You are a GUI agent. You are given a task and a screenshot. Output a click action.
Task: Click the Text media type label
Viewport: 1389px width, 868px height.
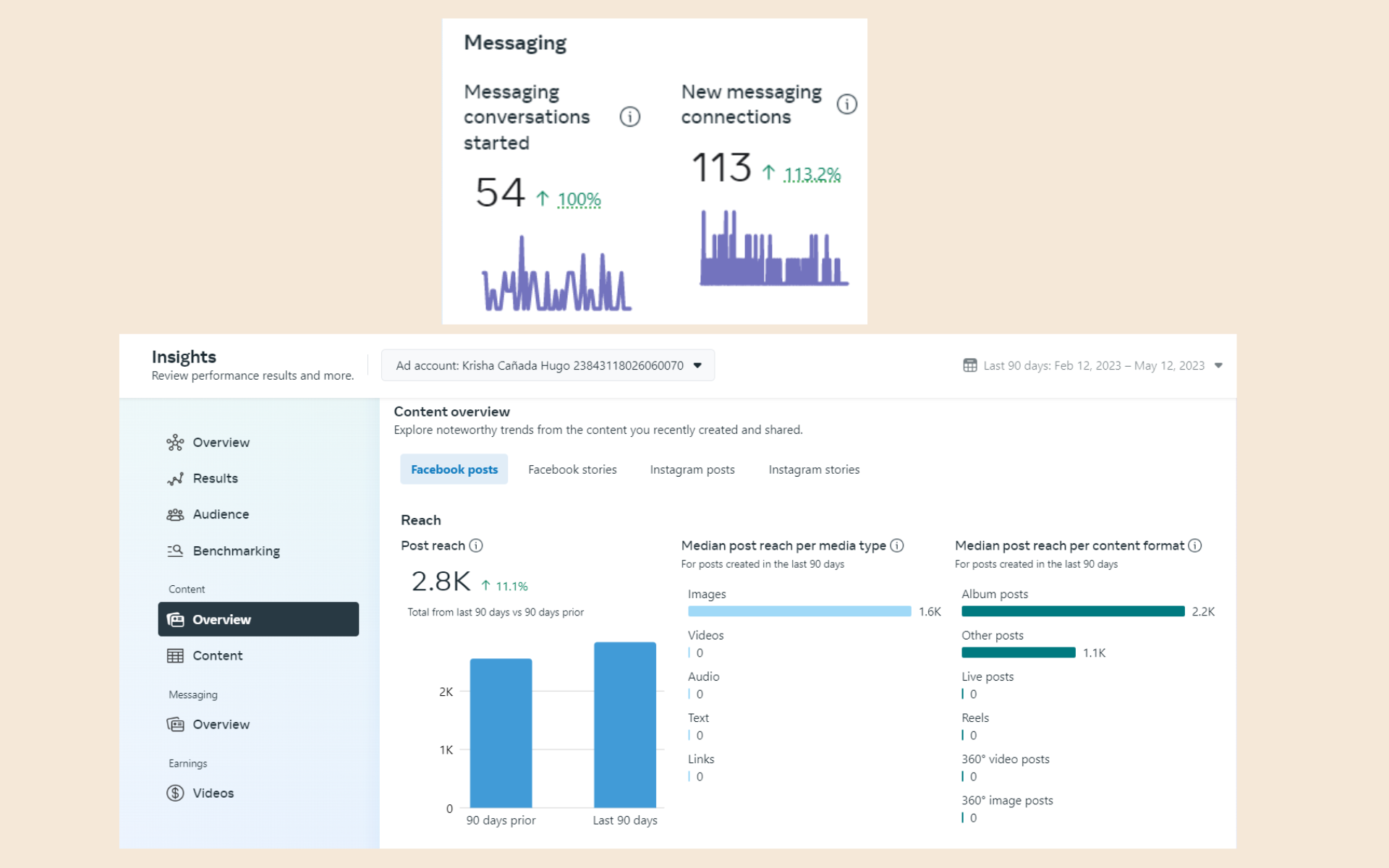698,718
